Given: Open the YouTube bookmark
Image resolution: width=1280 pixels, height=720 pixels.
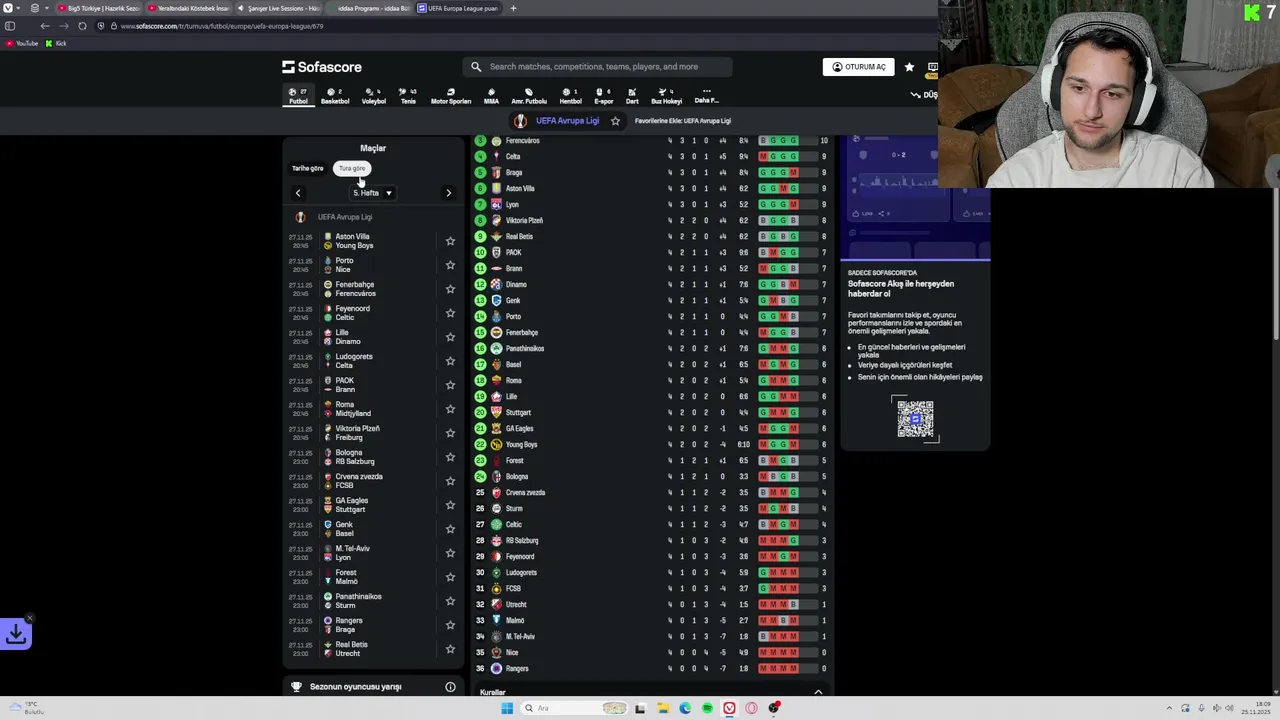Looking at the screenshot, I should point(22,44).
